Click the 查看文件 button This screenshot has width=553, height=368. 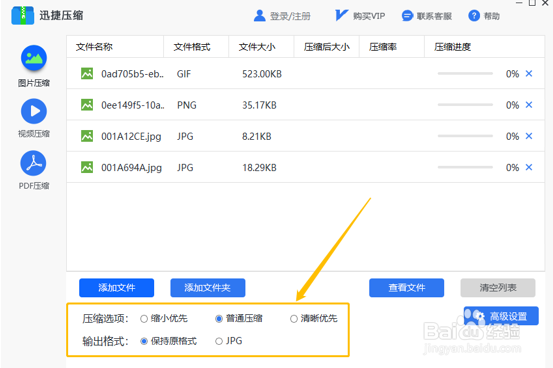407,288
